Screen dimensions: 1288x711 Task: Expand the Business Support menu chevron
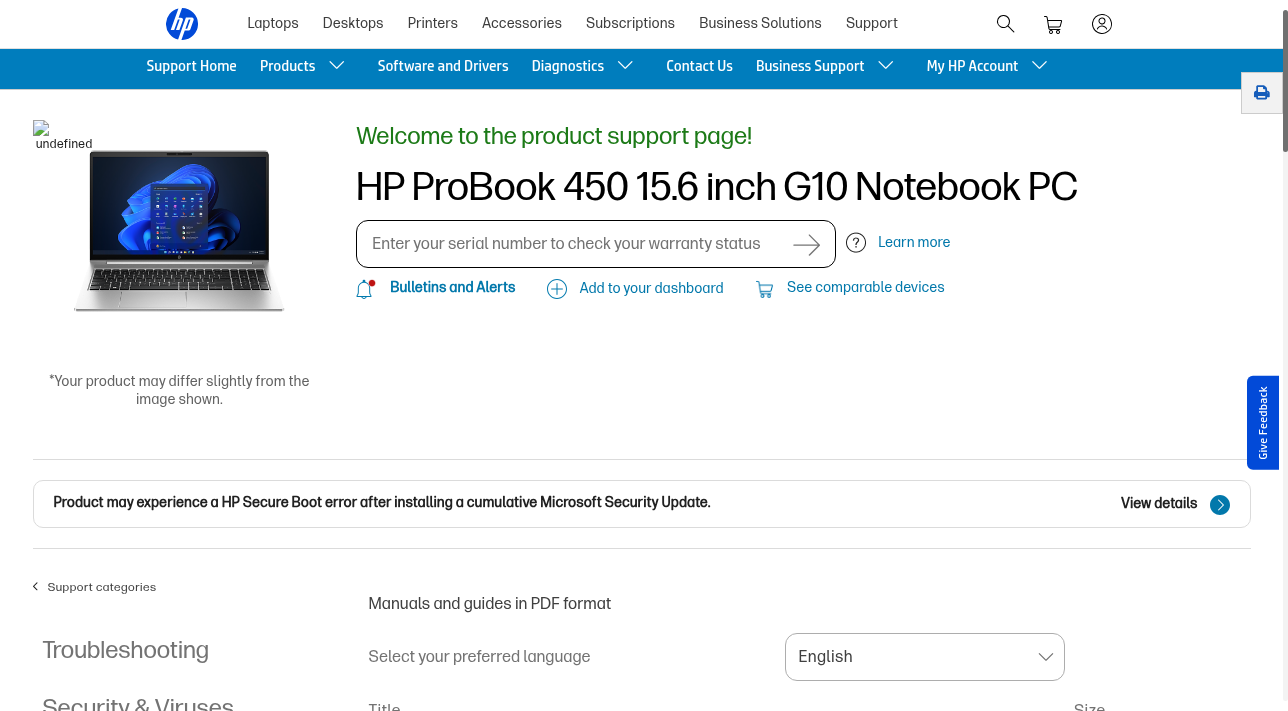tap(886, 65)
